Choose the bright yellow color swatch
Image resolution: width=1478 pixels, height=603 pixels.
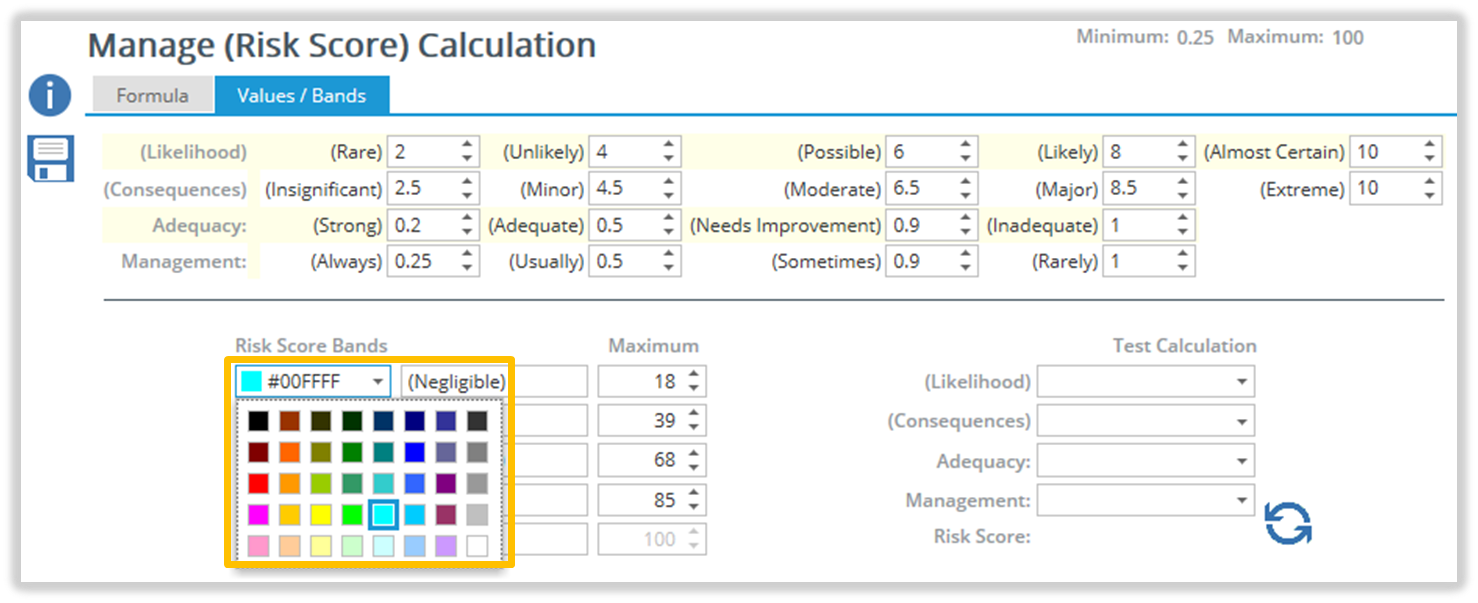click(x=321, y=515)
